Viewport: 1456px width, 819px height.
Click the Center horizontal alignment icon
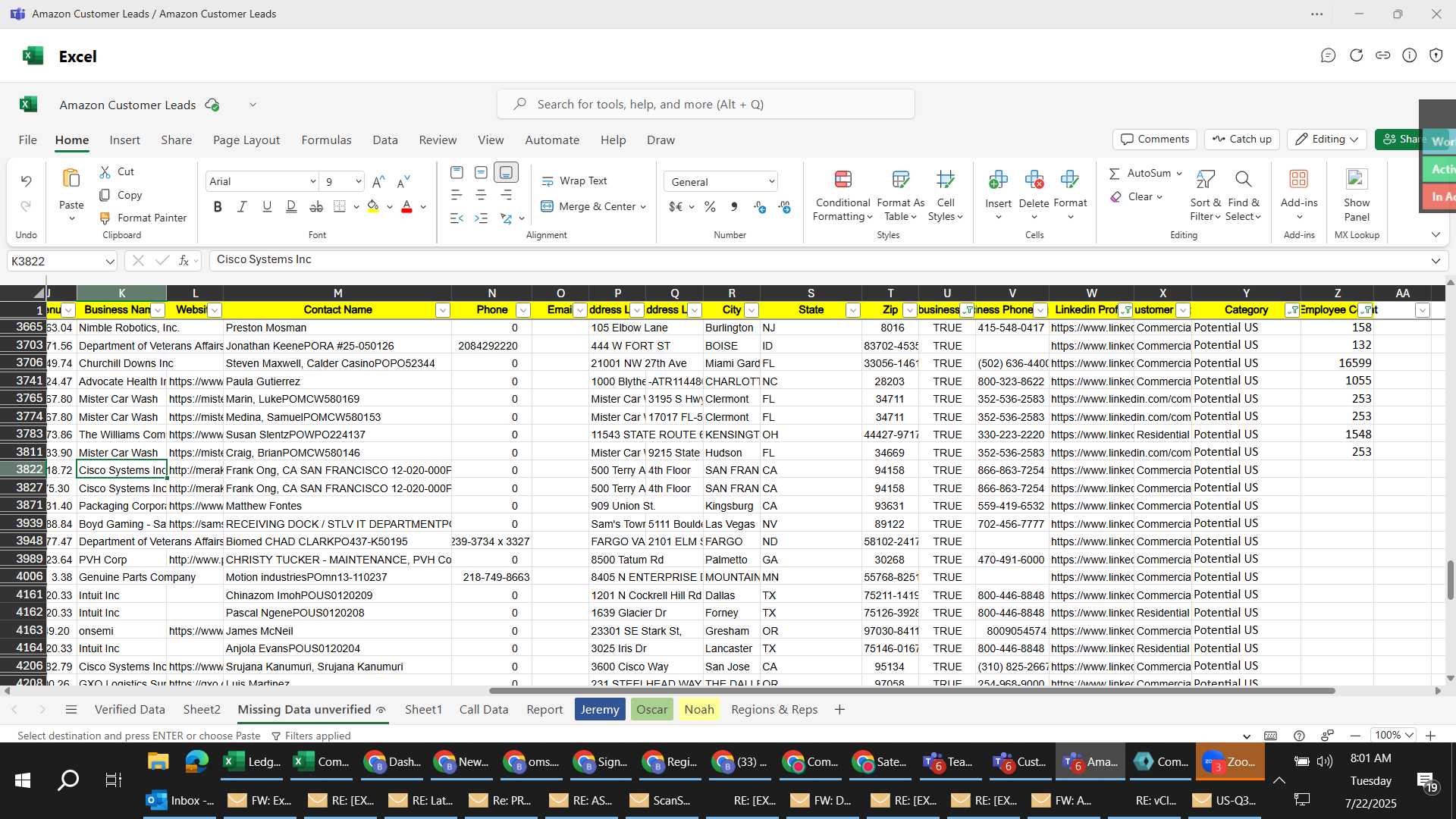(x=481, y=196)
